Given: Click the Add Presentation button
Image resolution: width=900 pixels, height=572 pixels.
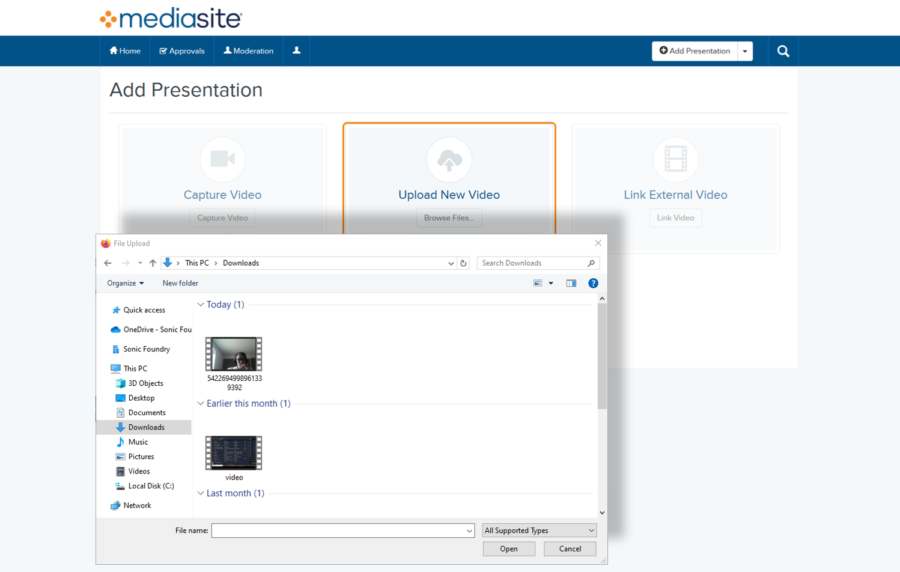Looking at the screenshot, I should pyautogui.click(x=695, y=51).
